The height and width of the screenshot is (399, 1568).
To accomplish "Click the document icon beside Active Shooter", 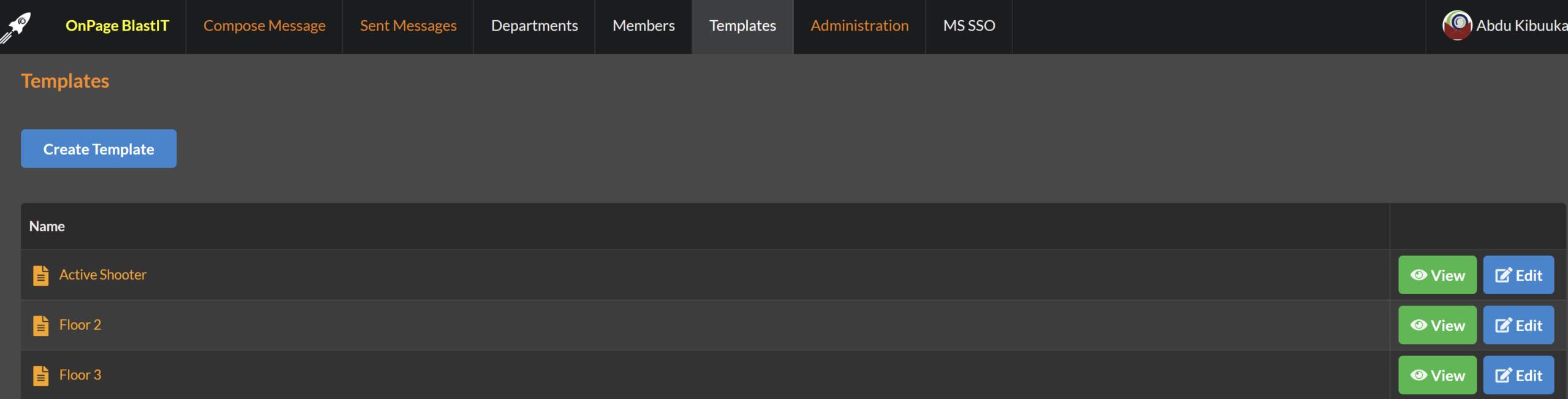I will pyautogui.click(x=41, y=275).
